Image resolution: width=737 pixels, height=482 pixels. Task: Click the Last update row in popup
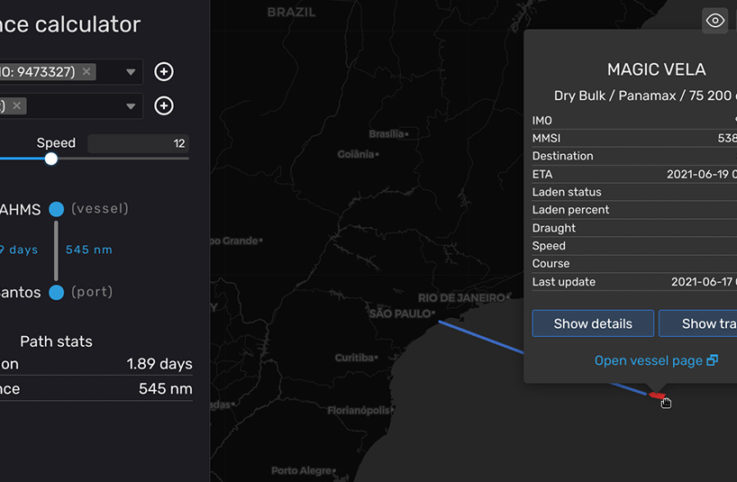coord(634,282)
